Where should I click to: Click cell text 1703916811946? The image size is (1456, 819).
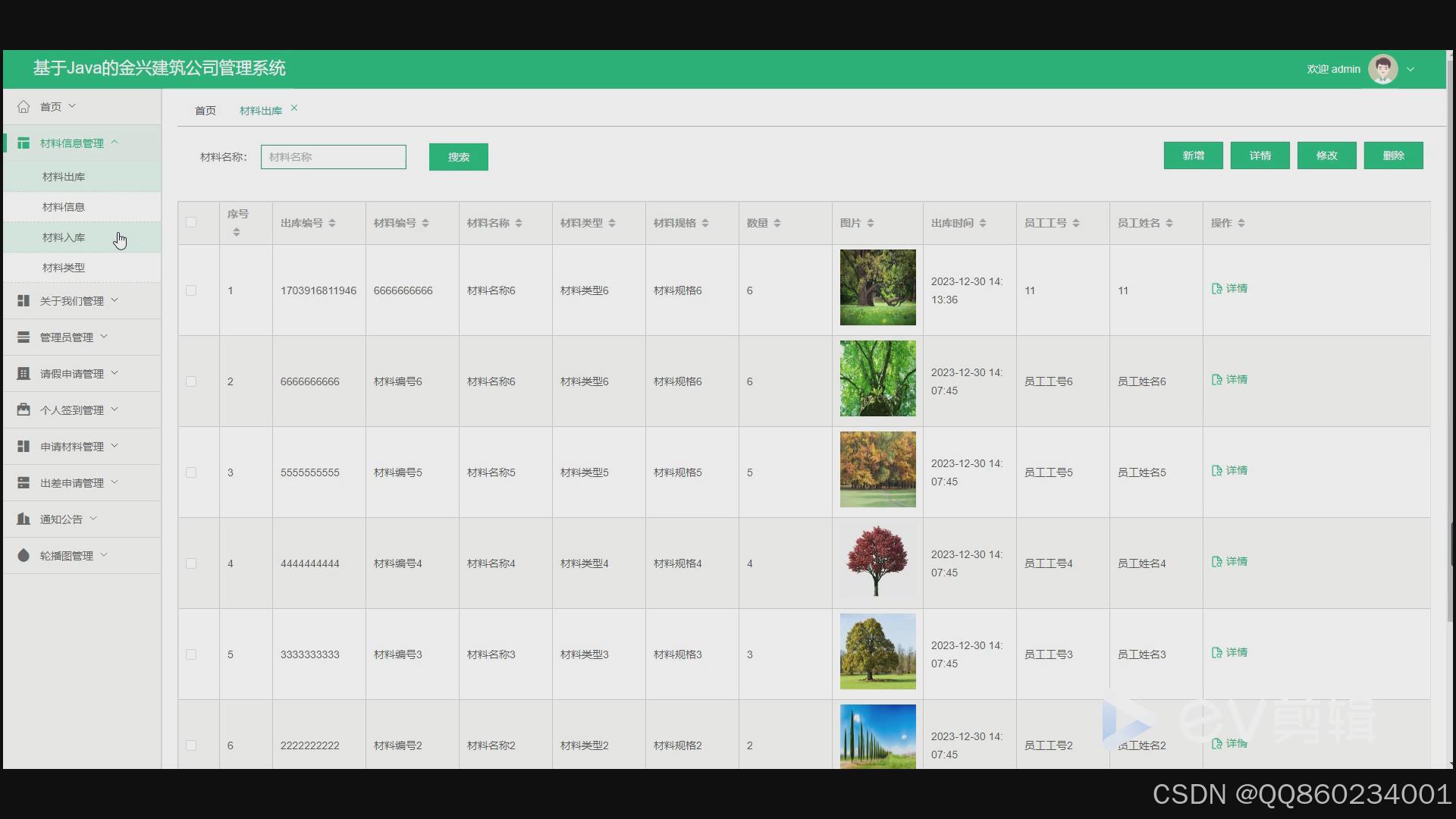point(318,290)
